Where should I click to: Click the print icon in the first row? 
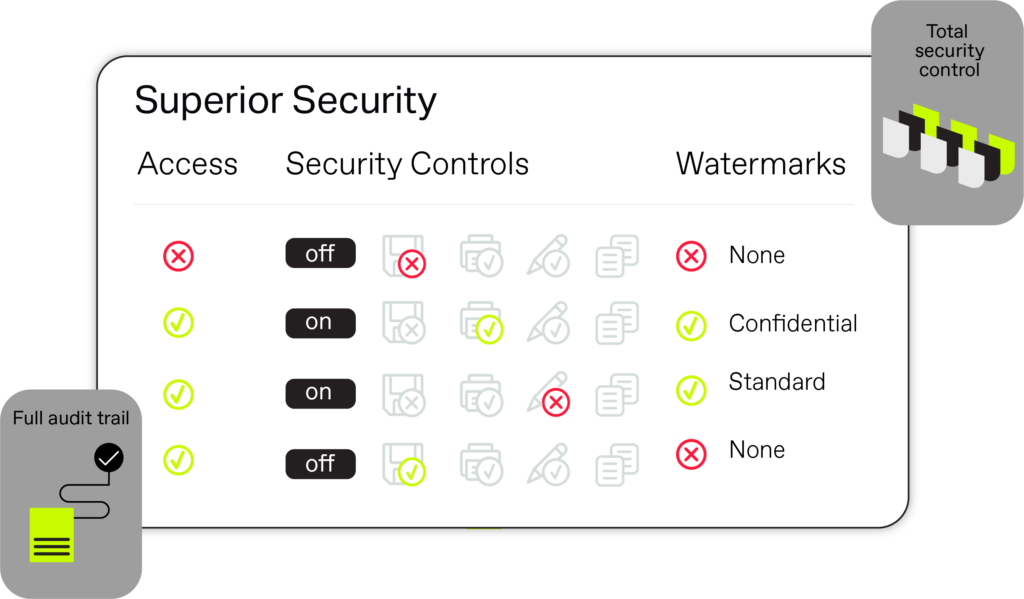[x=481, y=256]
